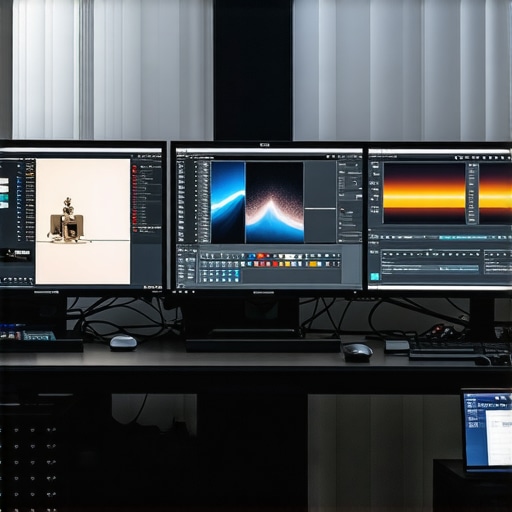Click the empty grey panel beside the peak preview
Screen dimensions: 512x512
tap(320, 202)
